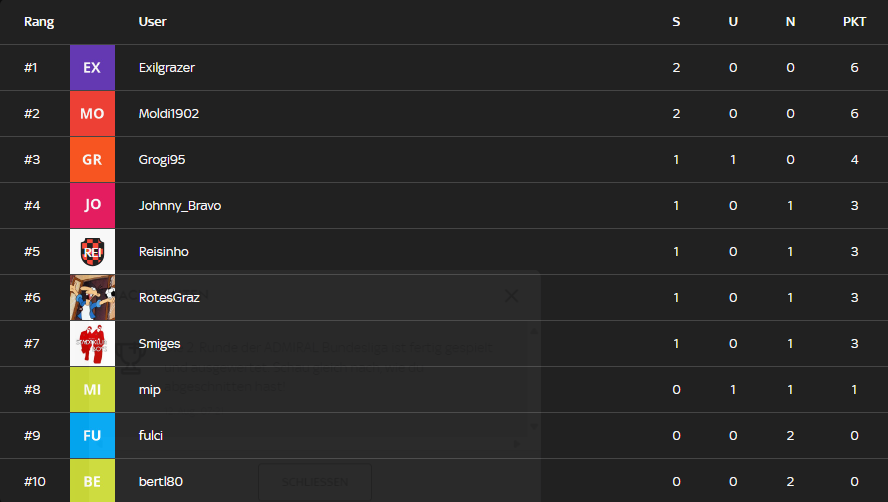Click the blue FU avatar badge
888x502 pixels.
pyautogui.click(x=92, y=435)
